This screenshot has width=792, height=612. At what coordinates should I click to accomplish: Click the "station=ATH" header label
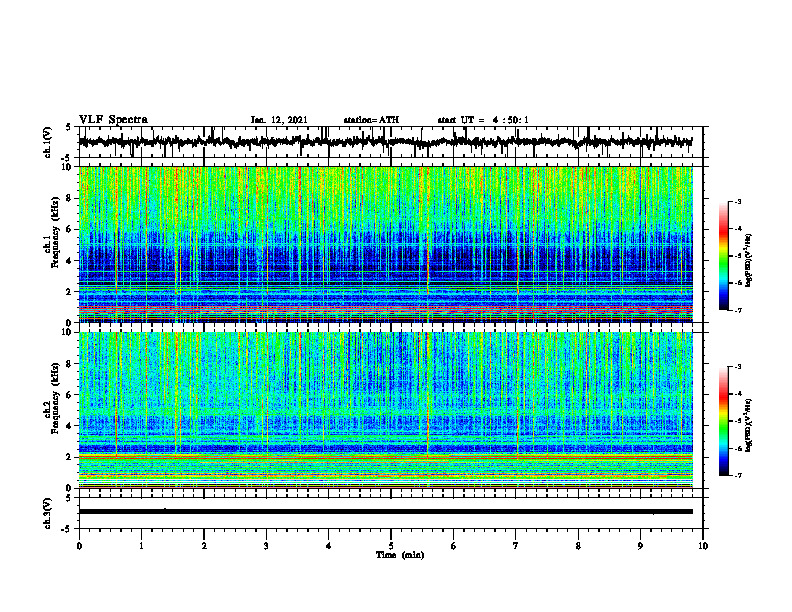(x=371, y=120)
